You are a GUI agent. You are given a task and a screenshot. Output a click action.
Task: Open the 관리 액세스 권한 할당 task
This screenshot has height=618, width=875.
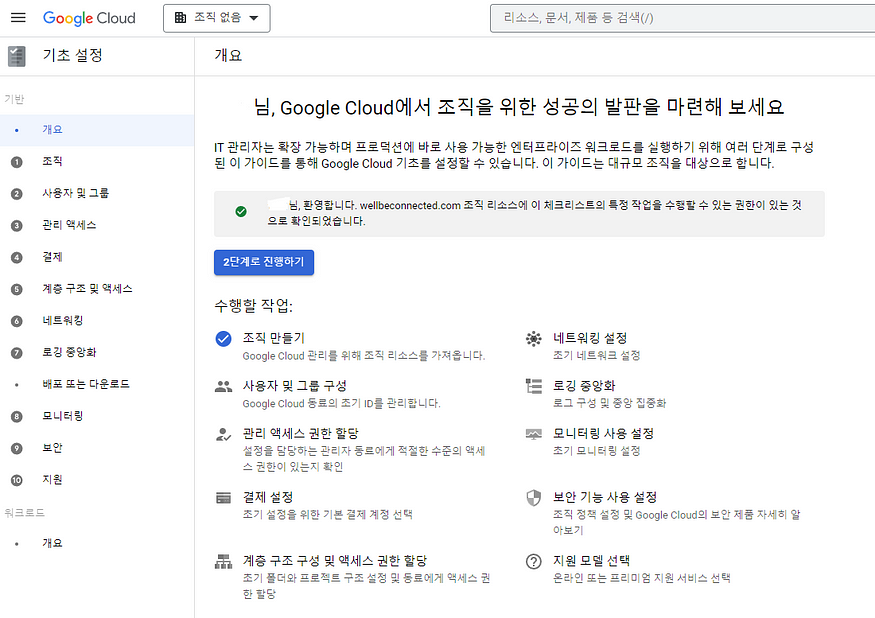pyautogui.click(x=301, y=434)
